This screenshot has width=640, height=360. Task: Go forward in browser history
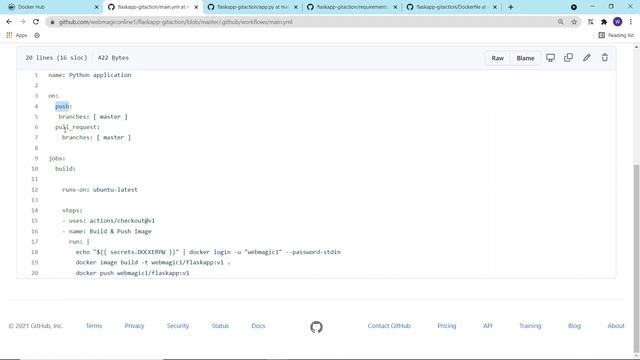point(22,22)
